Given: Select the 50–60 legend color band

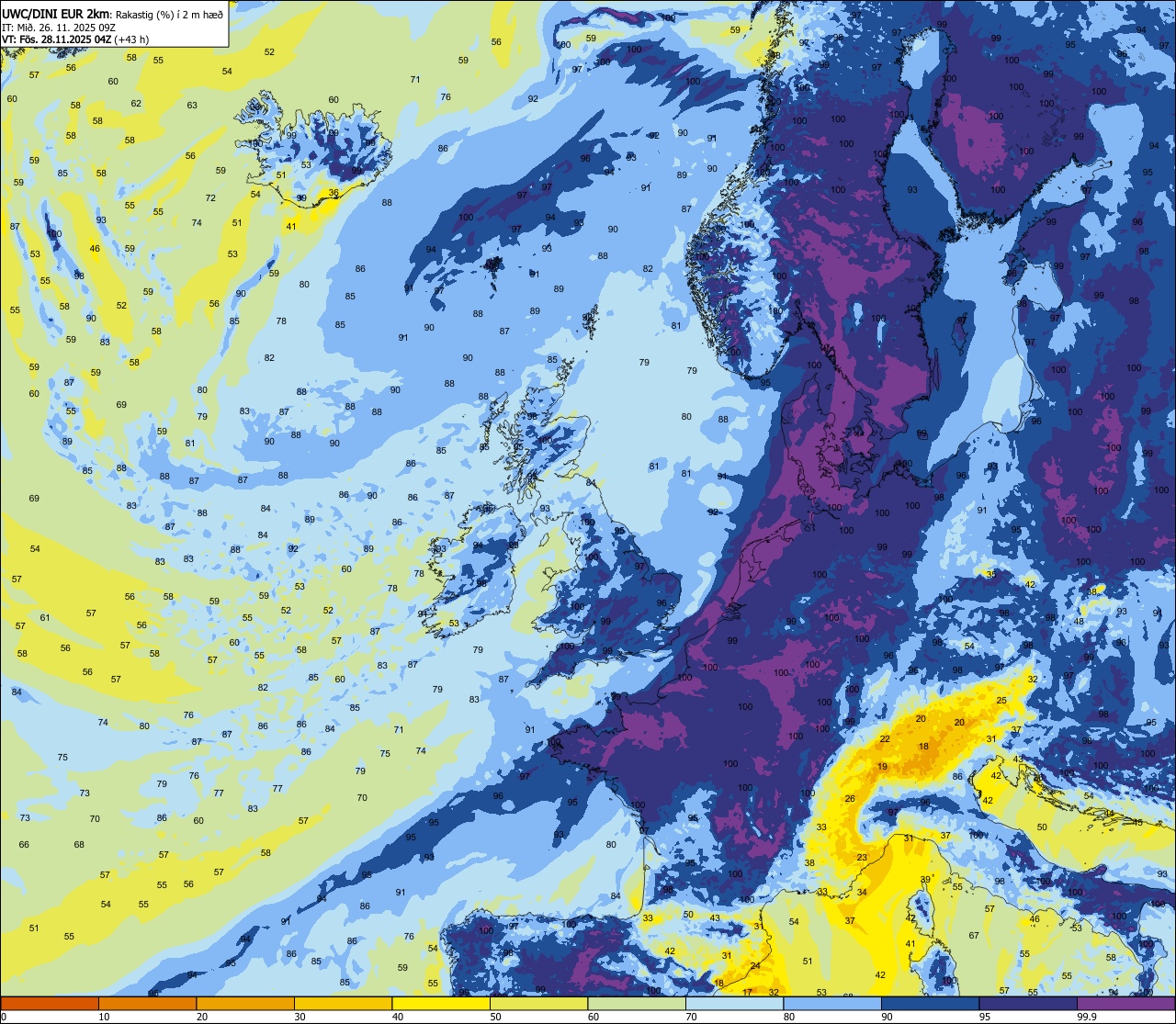Looking at the screenshot, I should coord(538,1004).
